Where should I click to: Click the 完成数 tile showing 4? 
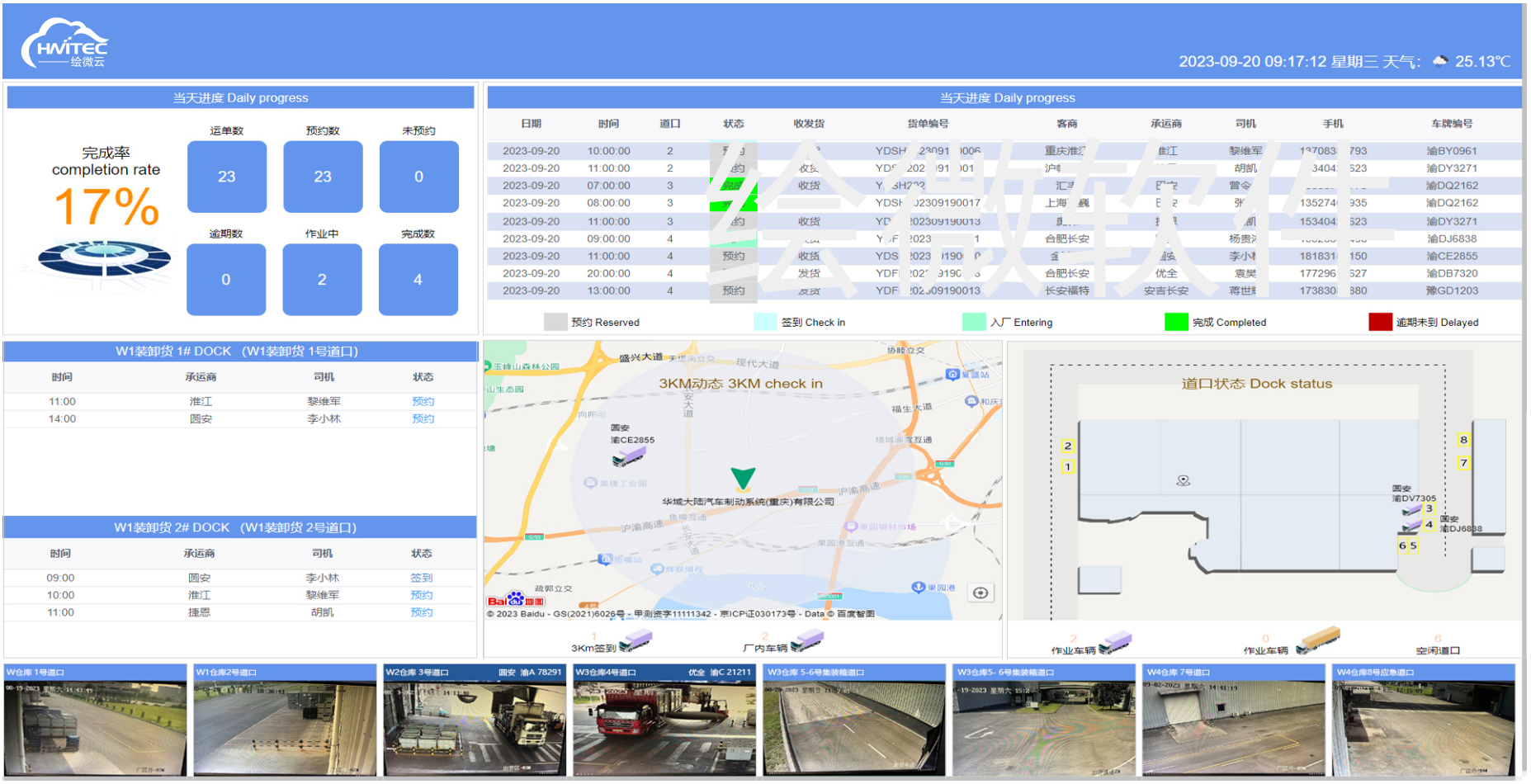coord(418,280)
